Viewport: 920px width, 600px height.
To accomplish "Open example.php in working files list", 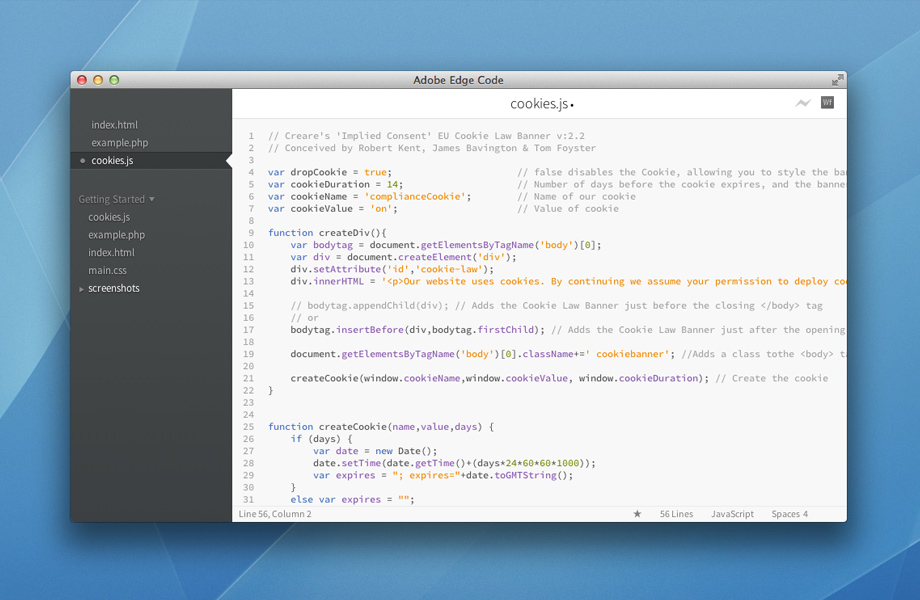I will pos(120,143).
